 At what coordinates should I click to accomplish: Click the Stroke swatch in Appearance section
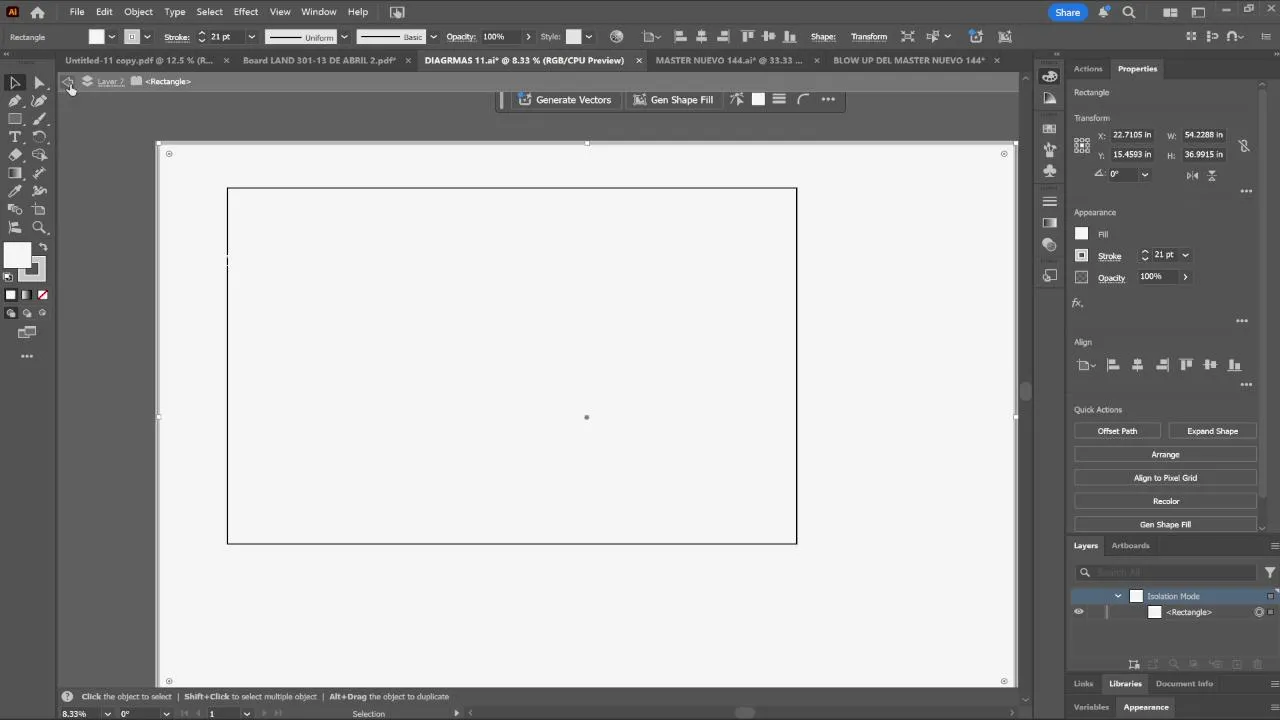click(1081, 256)
